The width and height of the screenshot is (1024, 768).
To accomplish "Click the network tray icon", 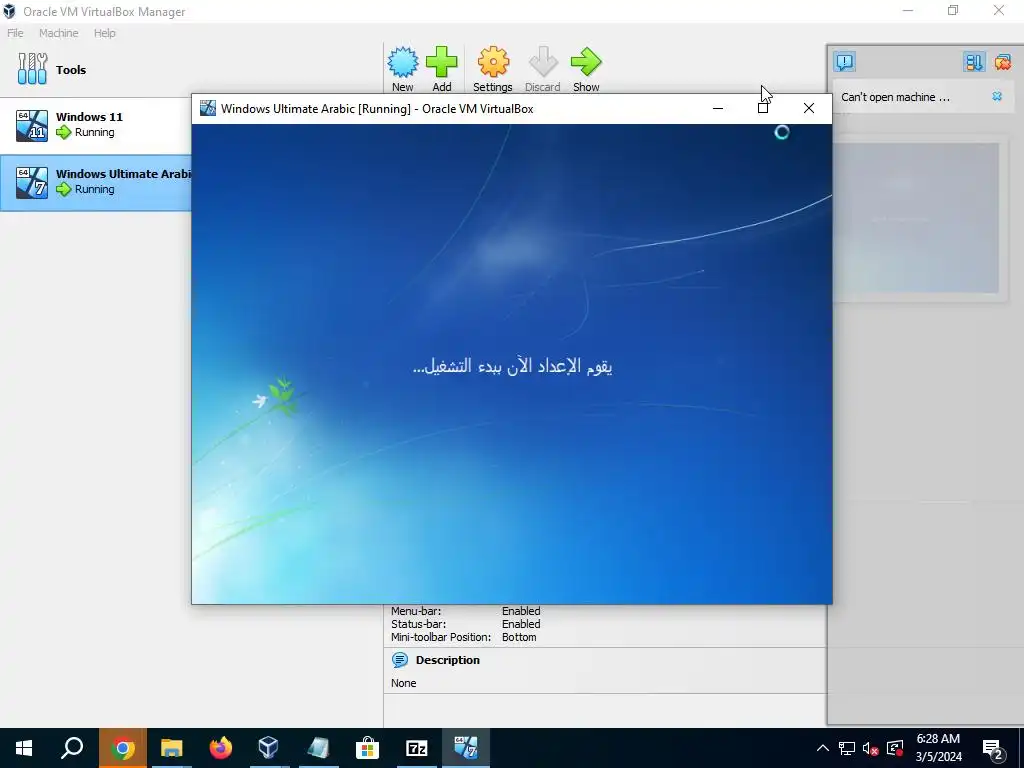I will tap(847, 748).
